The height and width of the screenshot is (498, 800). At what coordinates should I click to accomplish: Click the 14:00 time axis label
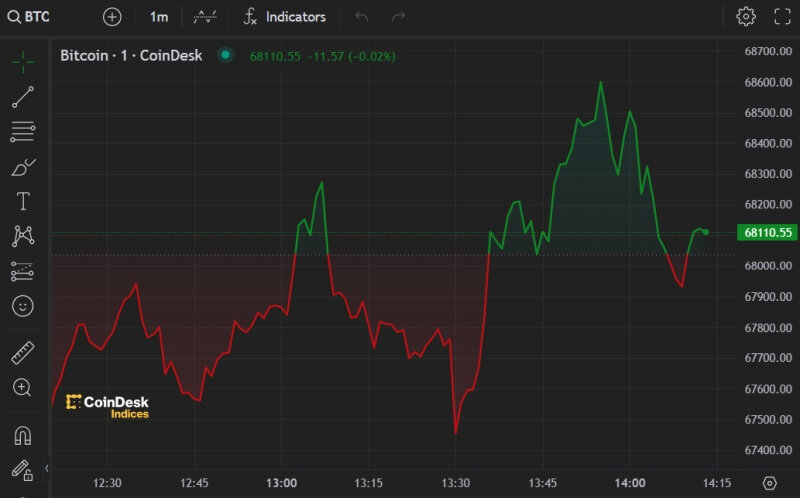[630, 483]
